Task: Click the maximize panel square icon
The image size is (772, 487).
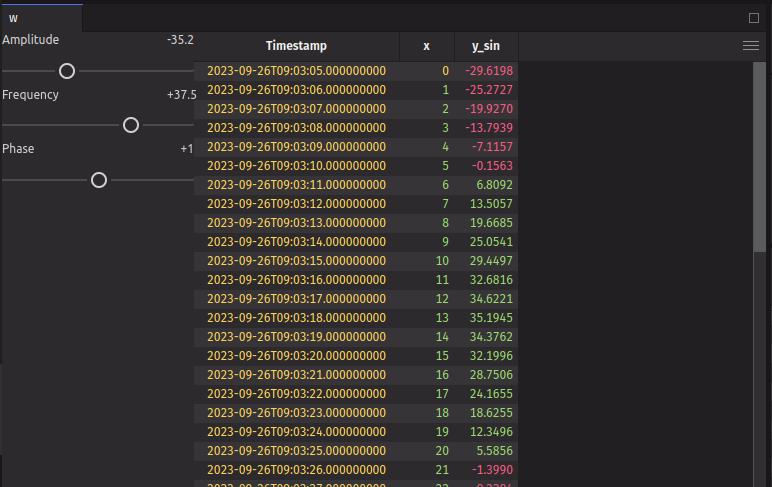Action: [754, 18]
